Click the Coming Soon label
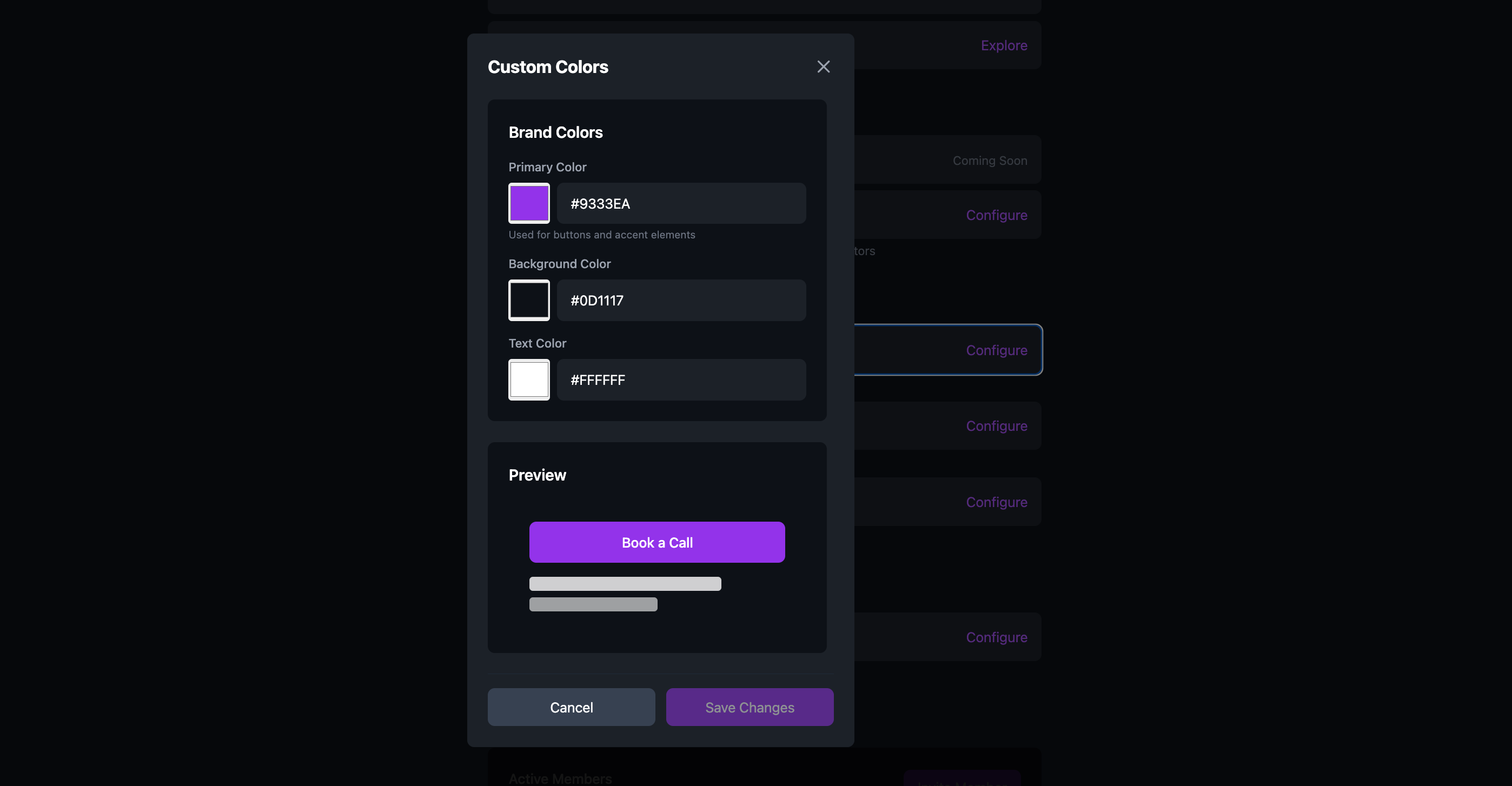 pyautogui.click(x=990, y=160)
